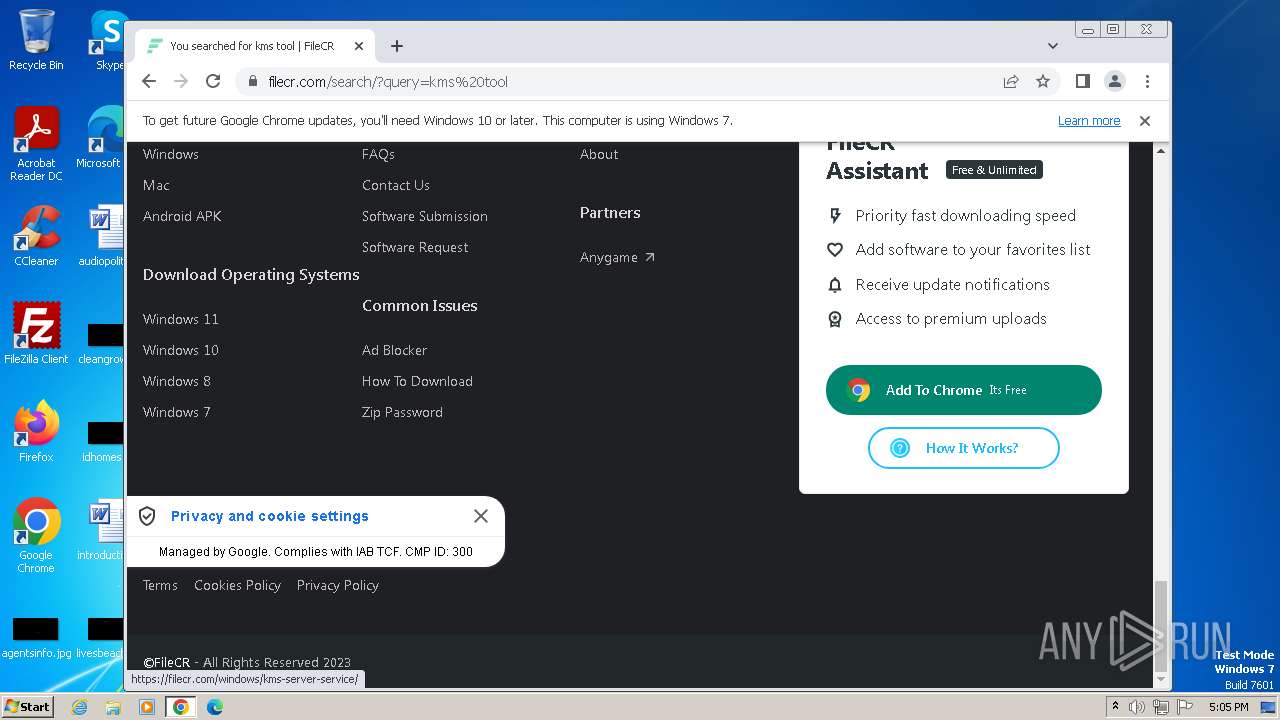Click the Chrome taskbar icon
Viewport: 1280px width, 720px height.
point(181,707)
